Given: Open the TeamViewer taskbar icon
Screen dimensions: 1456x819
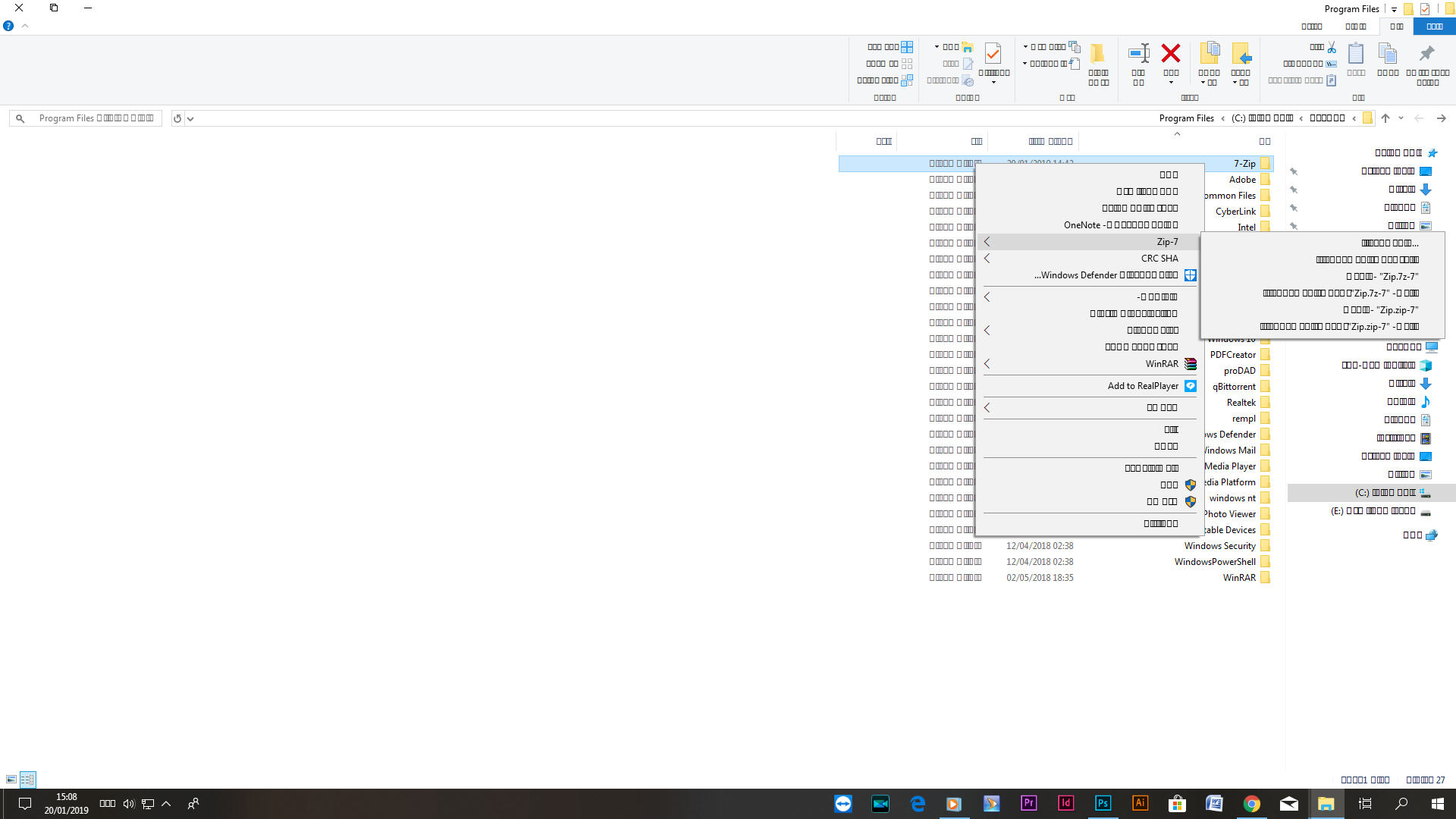Looking at the screenshot, I should 843,803.
